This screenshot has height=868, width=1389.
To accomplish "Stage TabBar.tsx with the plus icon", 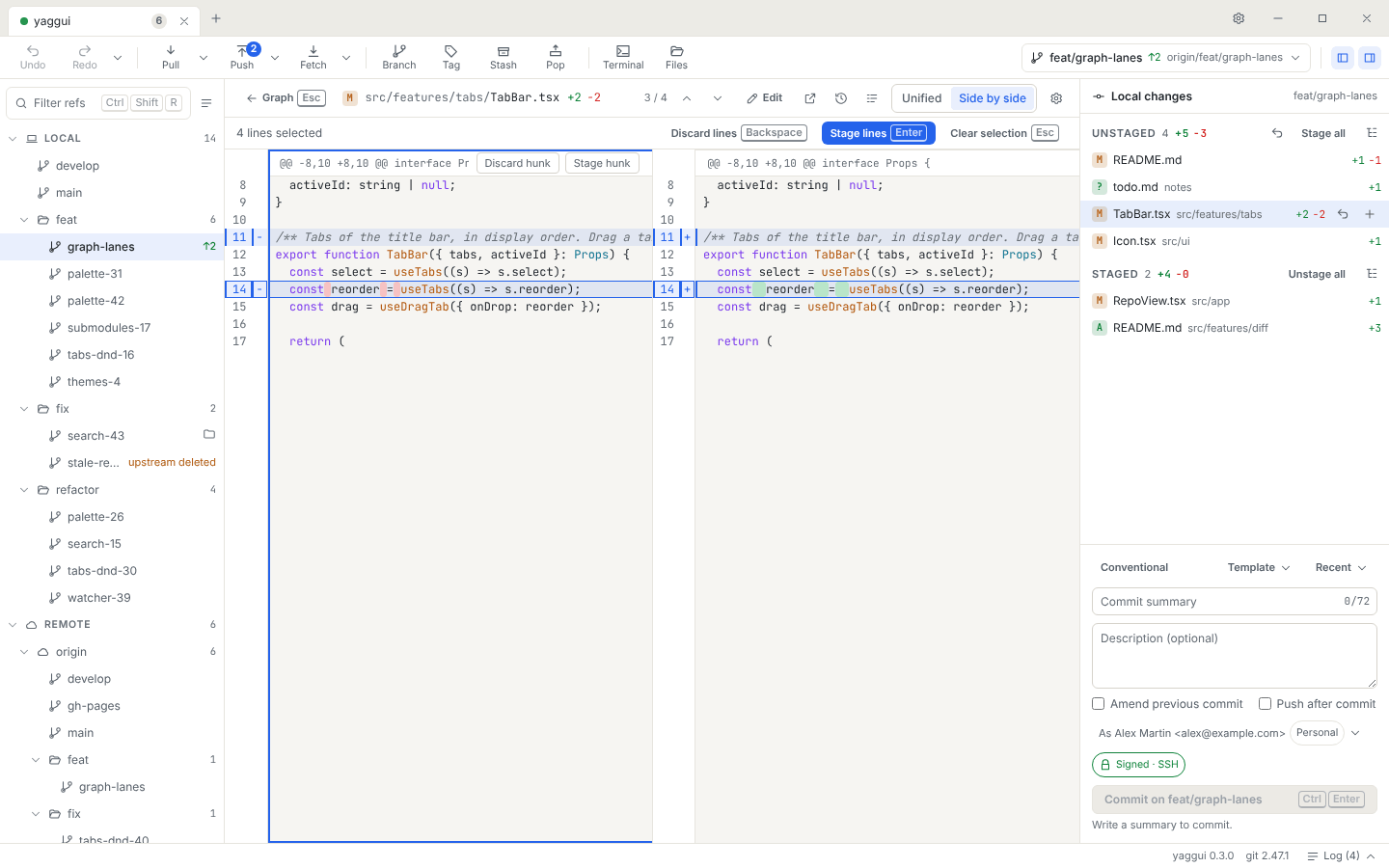I will (x=1369, y=214).
